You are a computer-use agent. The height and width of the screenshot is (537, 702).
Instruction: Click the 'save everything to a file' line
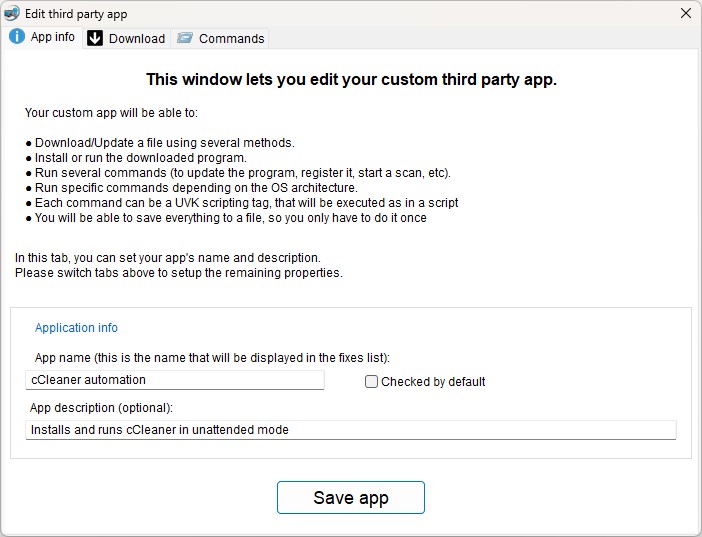226,218
